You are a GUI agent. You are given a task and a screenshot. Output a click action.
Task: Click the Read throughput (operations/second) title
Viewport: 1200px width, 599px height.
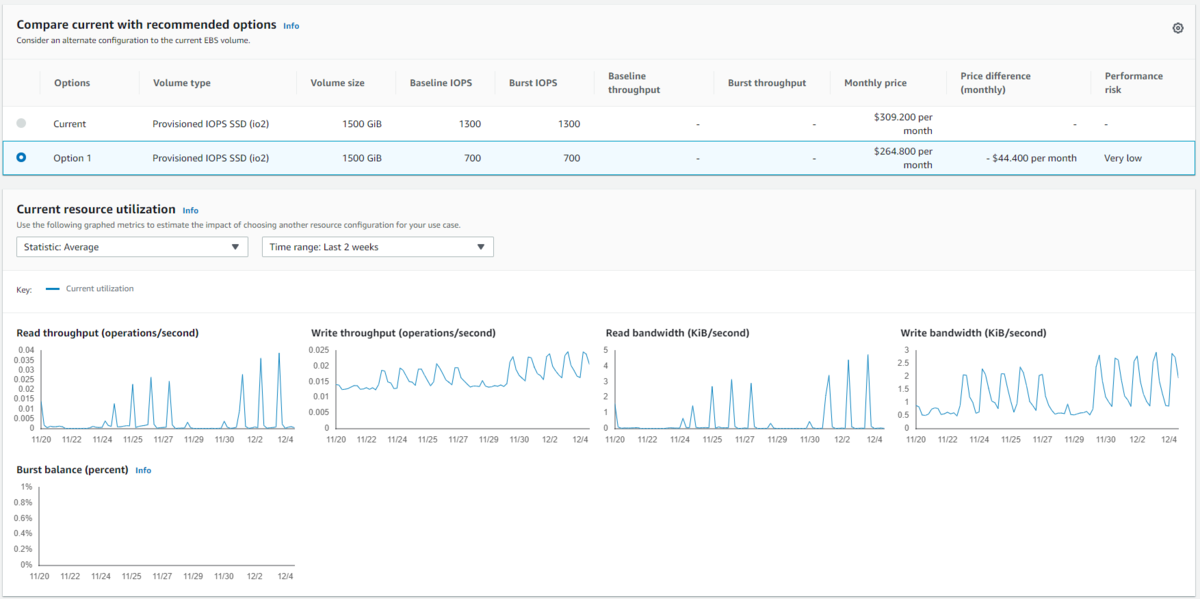click(x=108, y=333)
